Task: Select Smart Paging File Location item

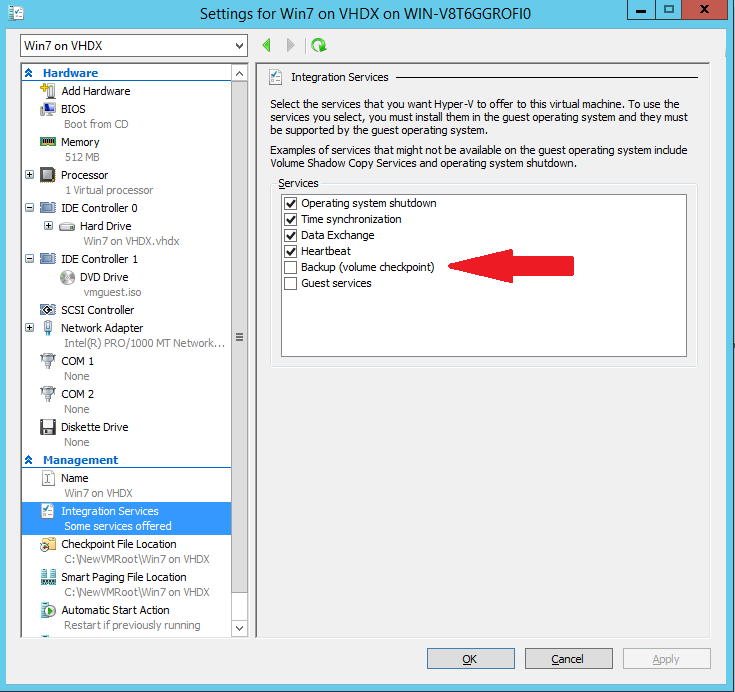Action: pyautogui.click(x=124, y=577)
